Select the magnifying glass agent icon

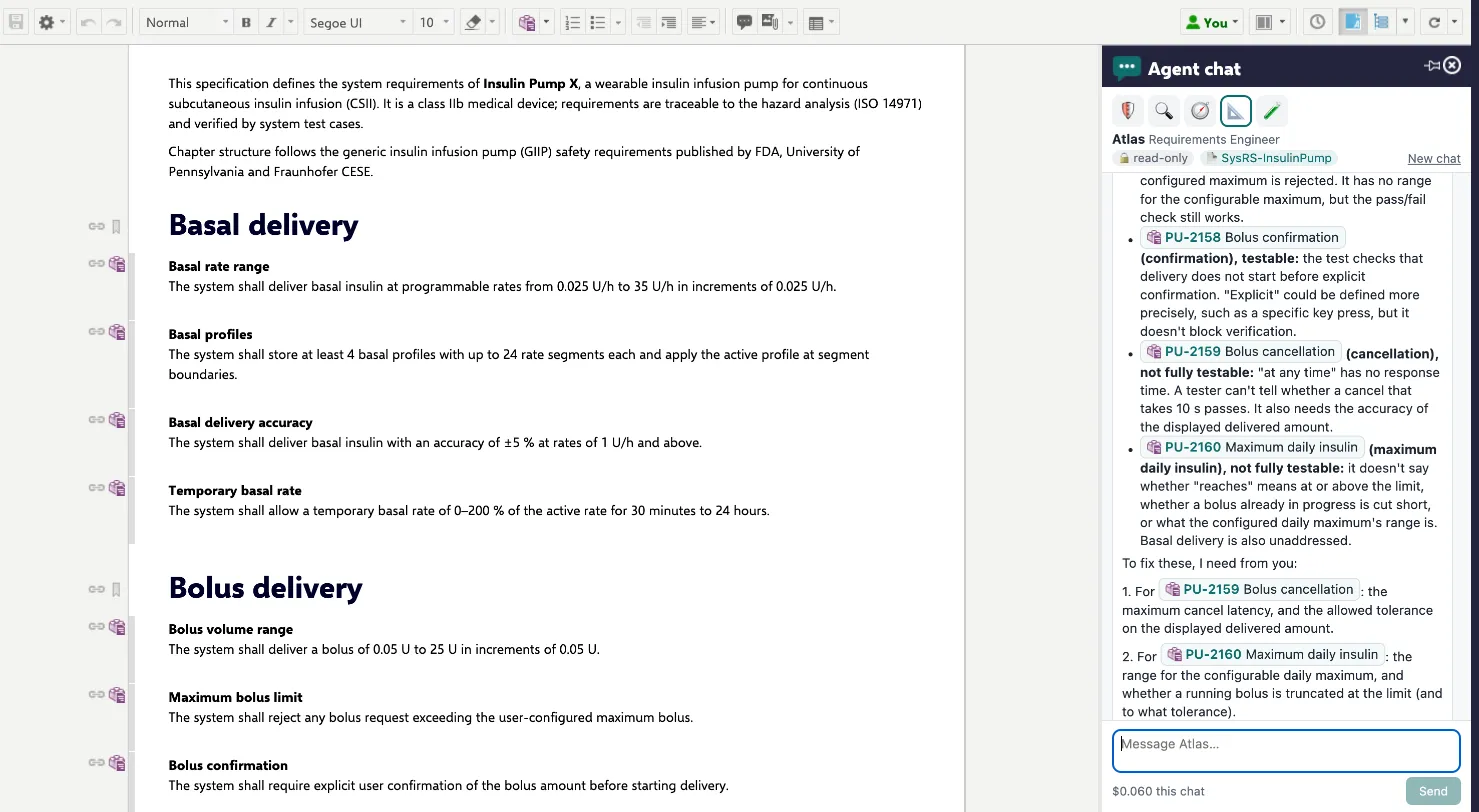click(x=1163, y=111)
